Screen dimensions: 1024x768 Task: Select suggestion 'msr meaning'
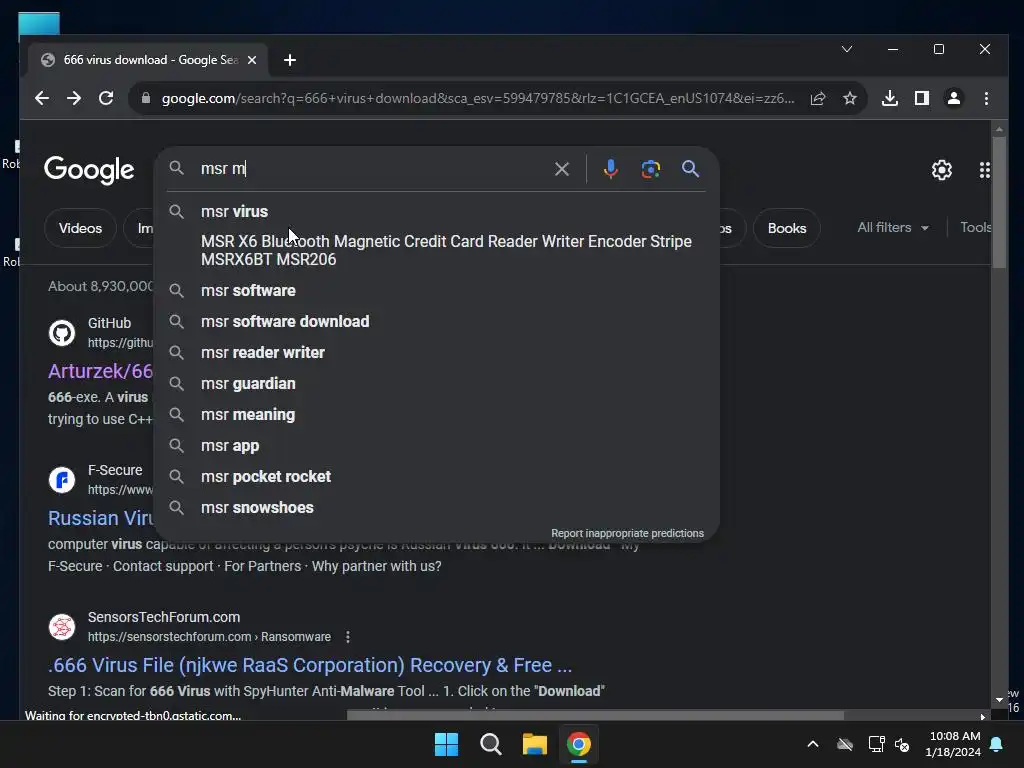tap(436, 415)
